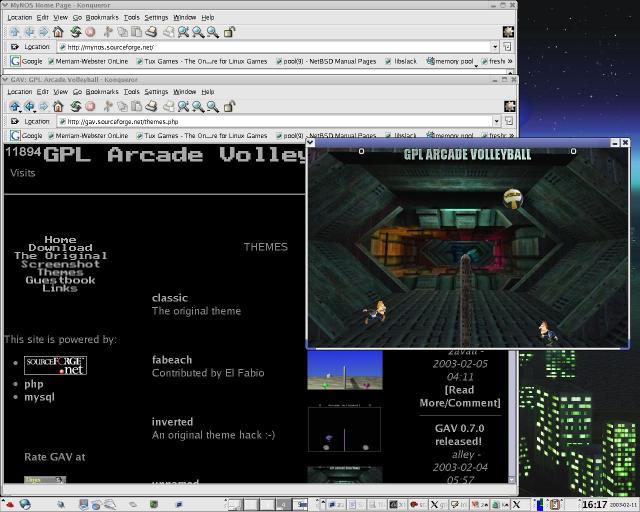
Task: Click the clipboard Klipper icon in the system tray
Action: click(554, 505)
